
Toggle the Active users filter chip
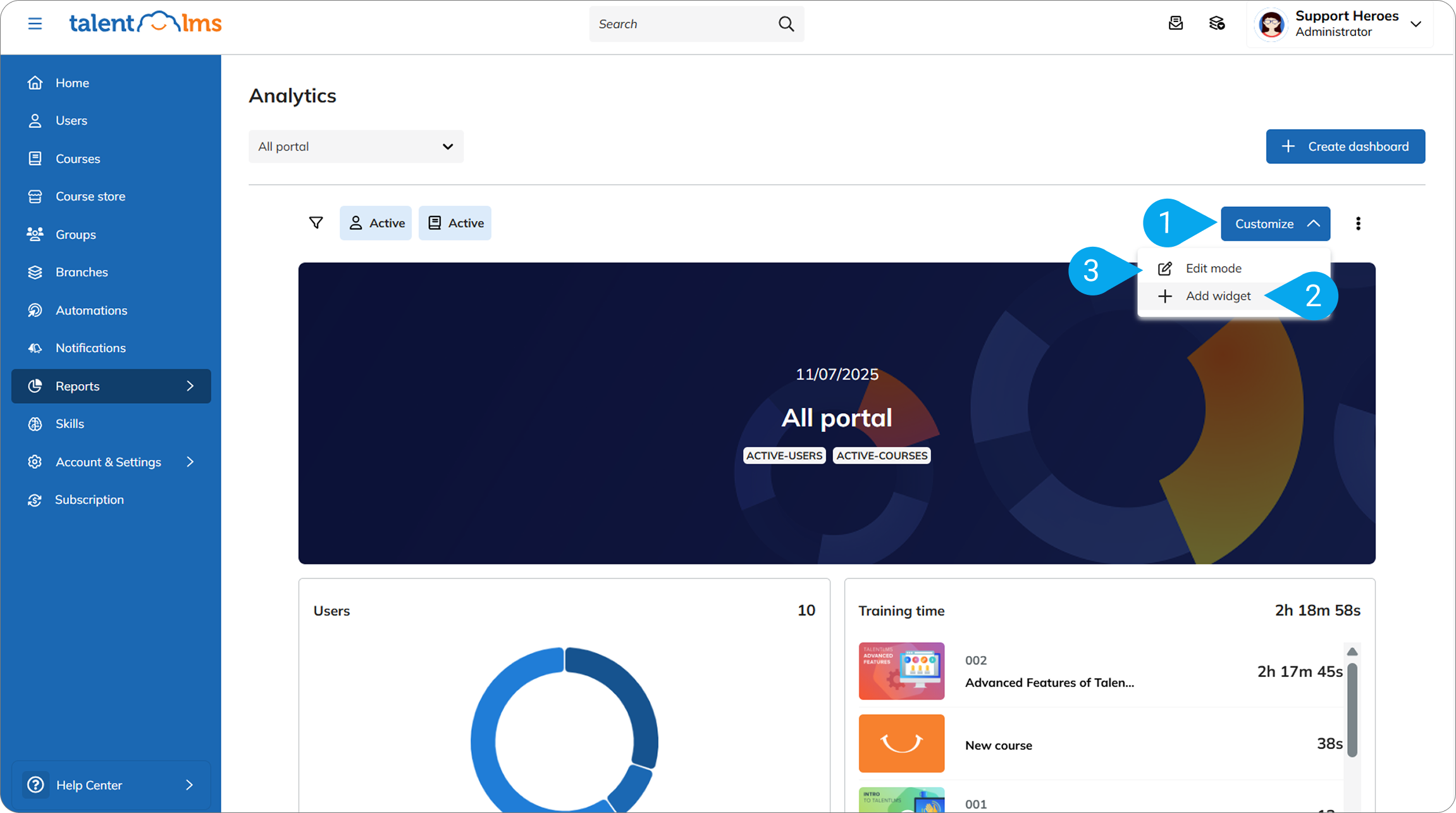(376, 223)
